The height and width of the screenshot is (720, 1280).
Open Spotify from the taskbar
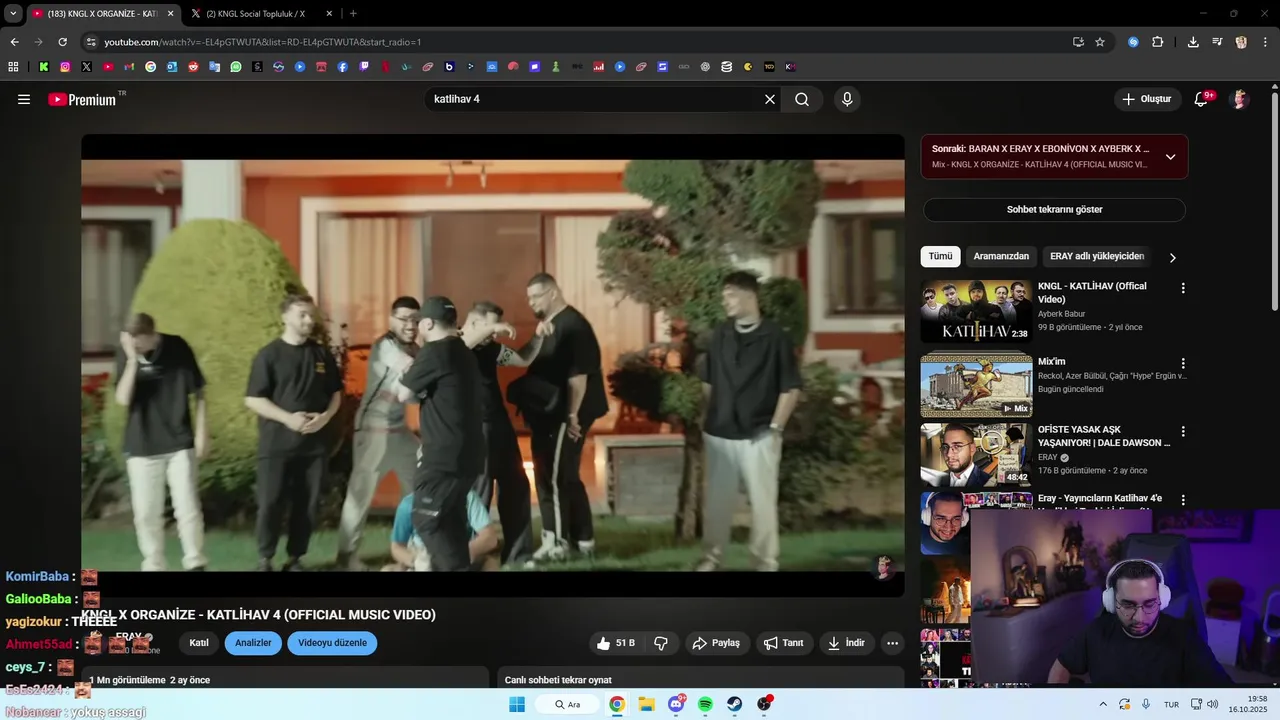705,704
